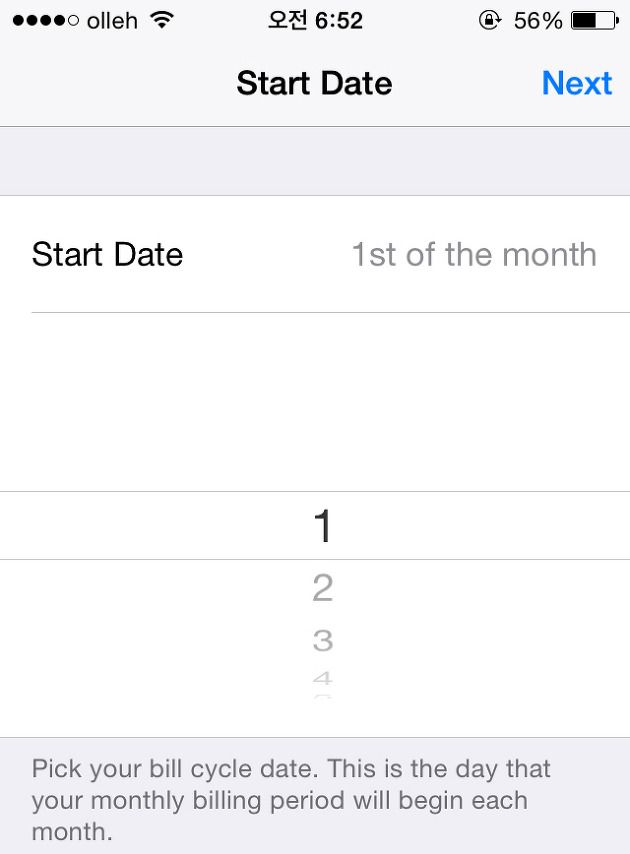Tap the olleh carrier label
Viewport: 630px width, 854px height.
tap(112, 21)
